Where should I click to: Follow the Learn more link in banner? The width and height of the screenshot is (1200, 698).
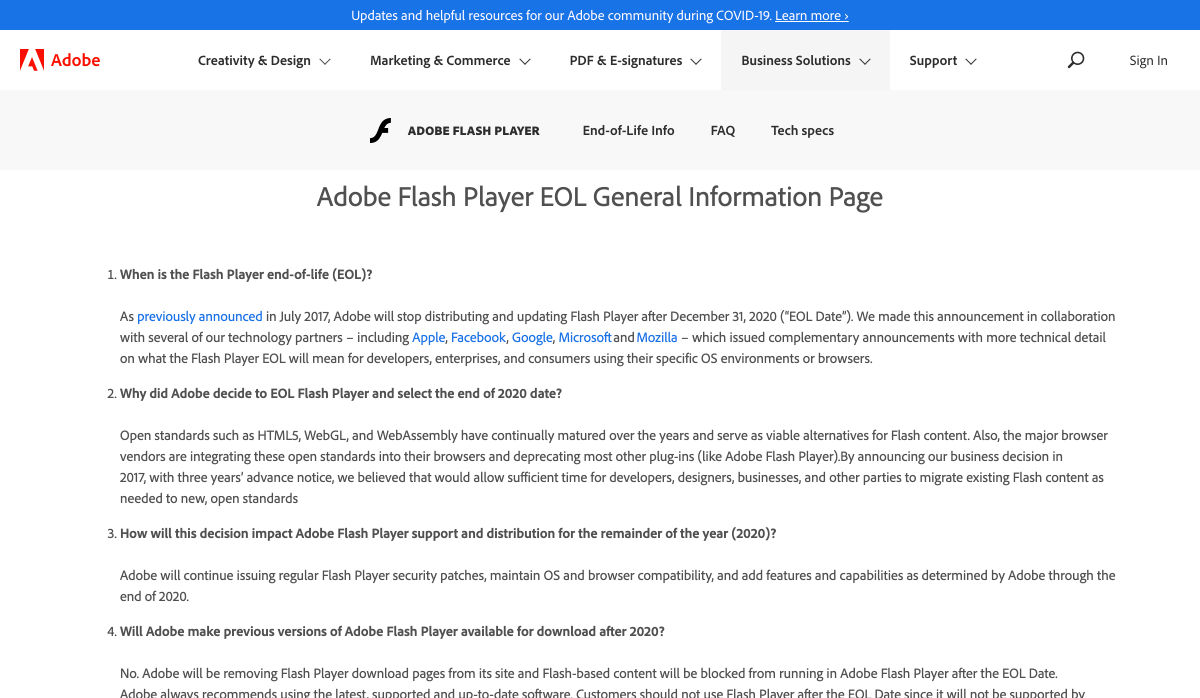tap(811, 15)
